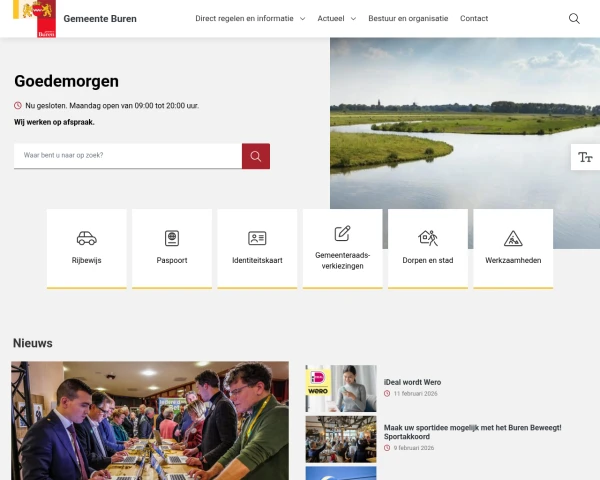Select the Rijbewijs car icon tile
This screenshot has width=600, height=480.
click(x=86, y=248)
